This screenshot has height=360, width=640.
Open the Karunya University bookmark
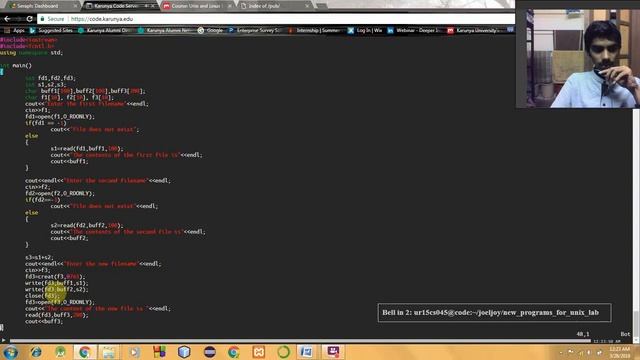point(474,30)
